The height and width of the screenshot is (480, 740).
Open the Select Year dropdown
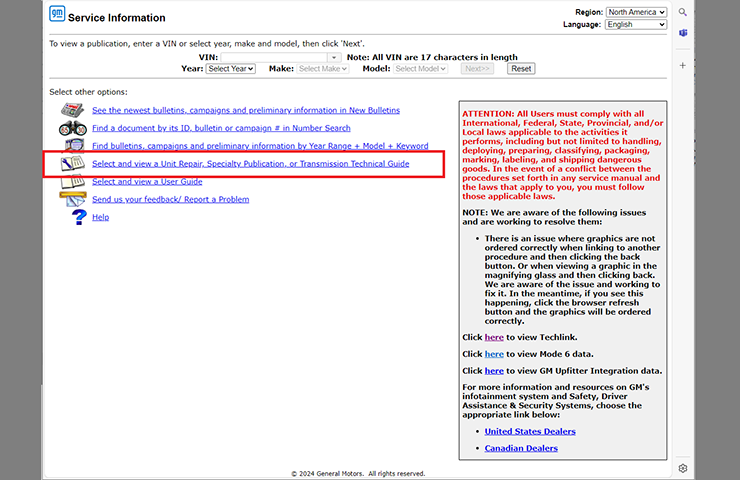(x=231, y=69)
